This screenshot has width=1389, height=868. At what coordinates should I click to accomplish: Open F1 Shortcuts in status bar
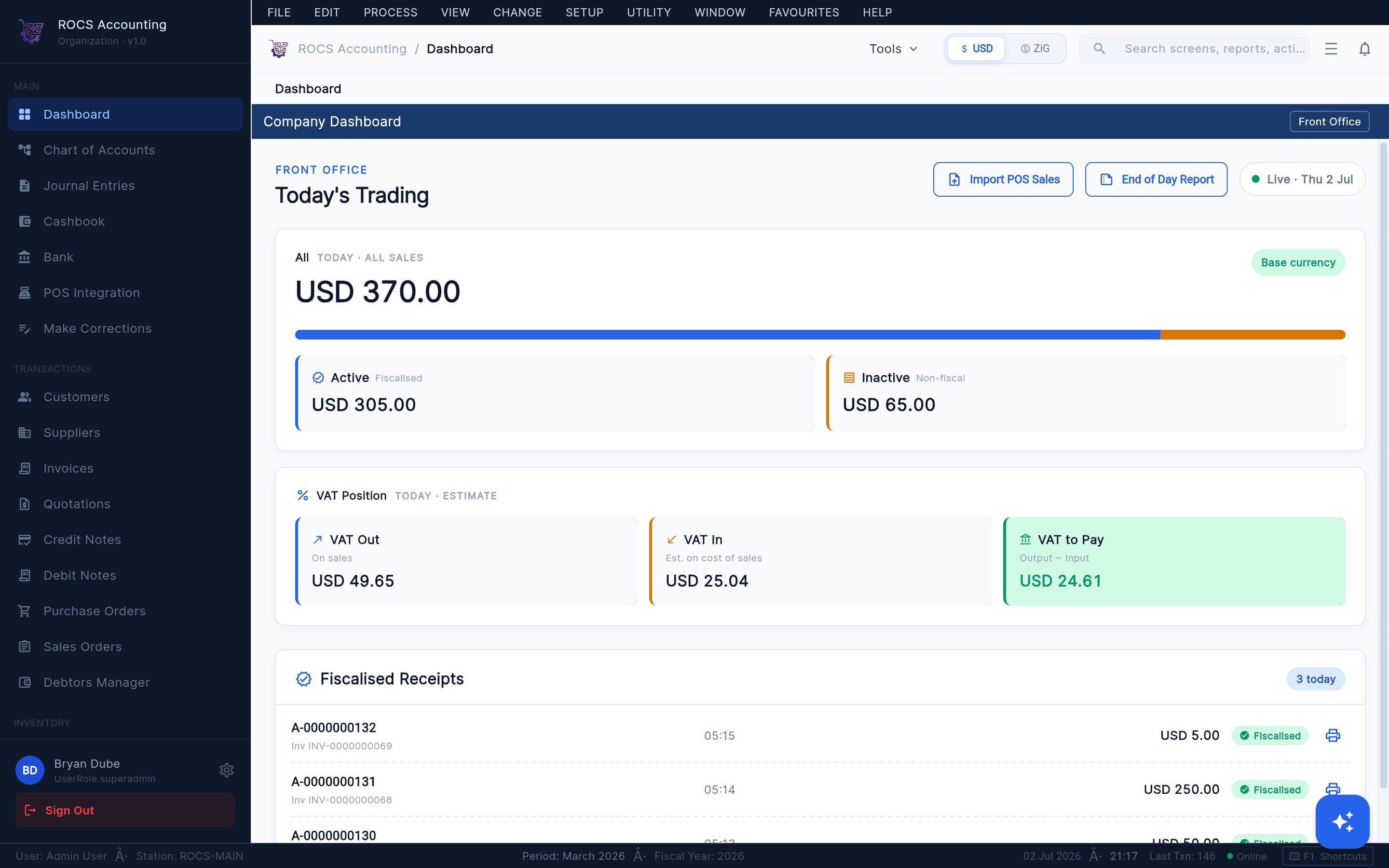pyautogui.click(x=1328, y=856)
